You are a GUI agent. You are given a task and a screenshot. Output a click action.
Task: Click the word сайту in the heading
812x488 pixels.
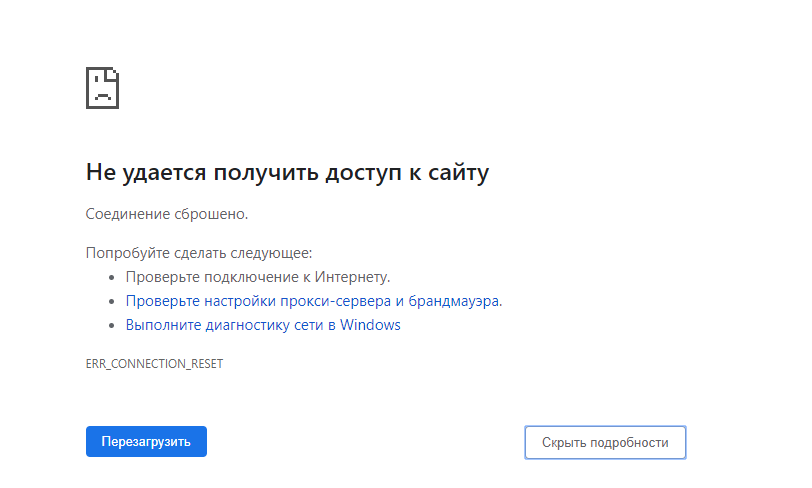coord(458,173)
